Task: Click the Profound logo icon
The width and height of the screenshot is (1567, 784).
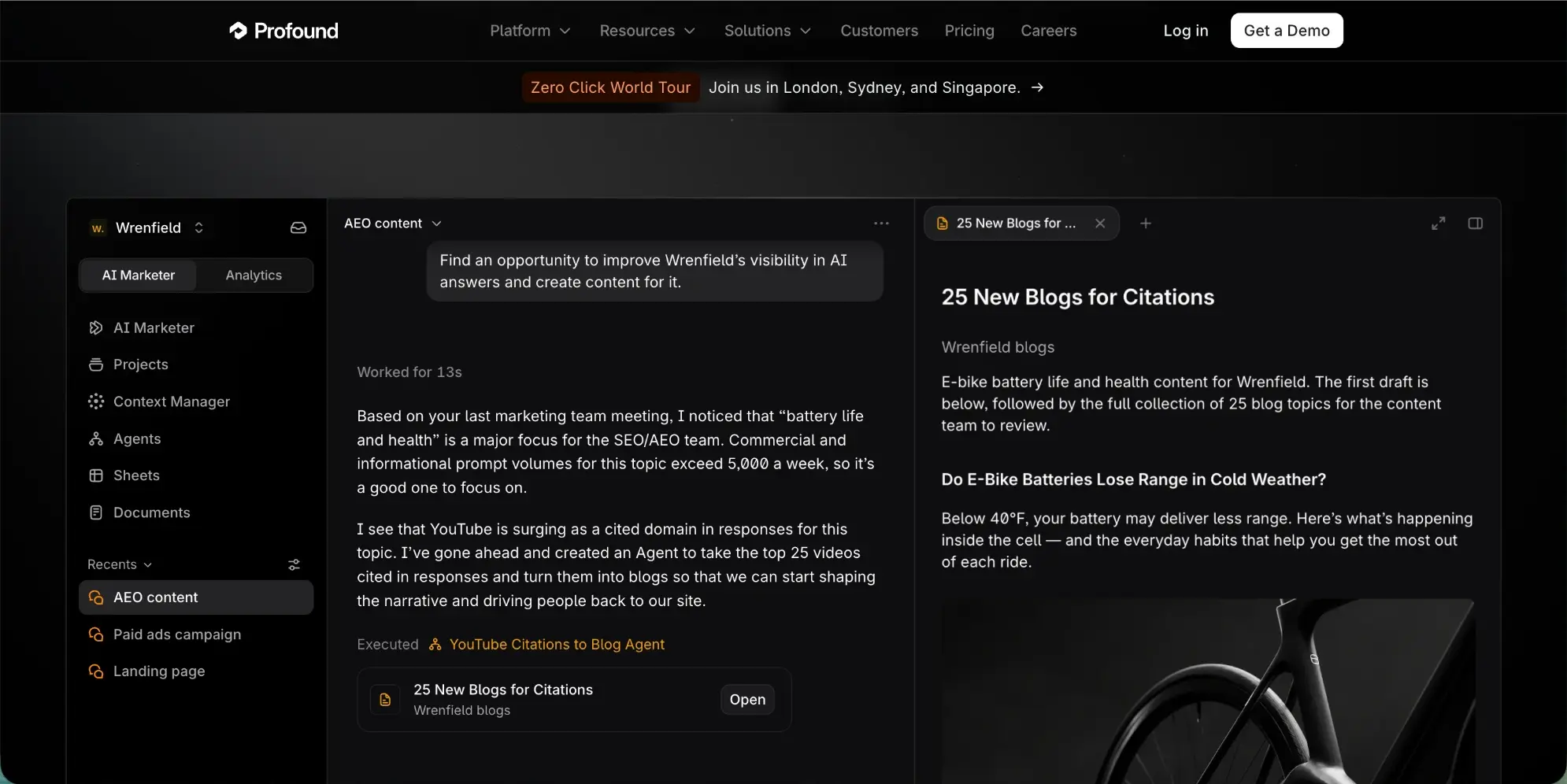Action: (238, 31)
